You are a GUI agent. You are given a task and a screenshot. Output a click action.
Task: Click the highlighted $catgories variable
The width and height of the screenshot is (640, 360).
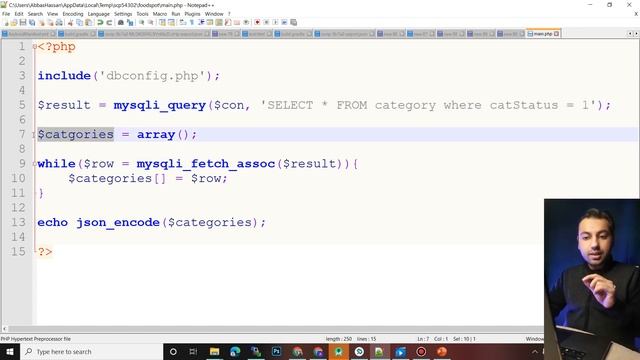tap(76, 134)
